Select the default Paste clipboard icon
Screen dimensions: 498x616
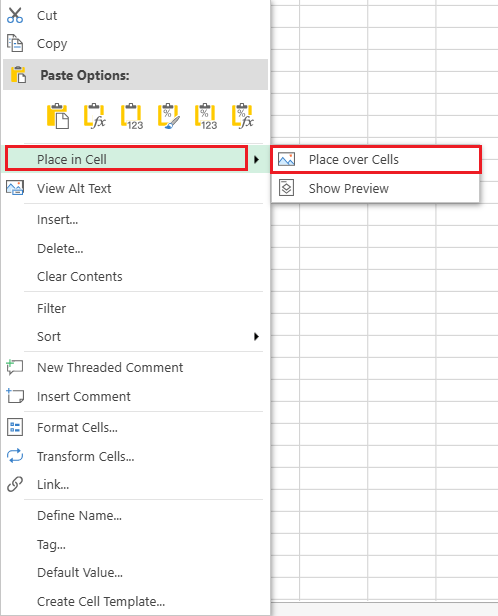(58, 116)
